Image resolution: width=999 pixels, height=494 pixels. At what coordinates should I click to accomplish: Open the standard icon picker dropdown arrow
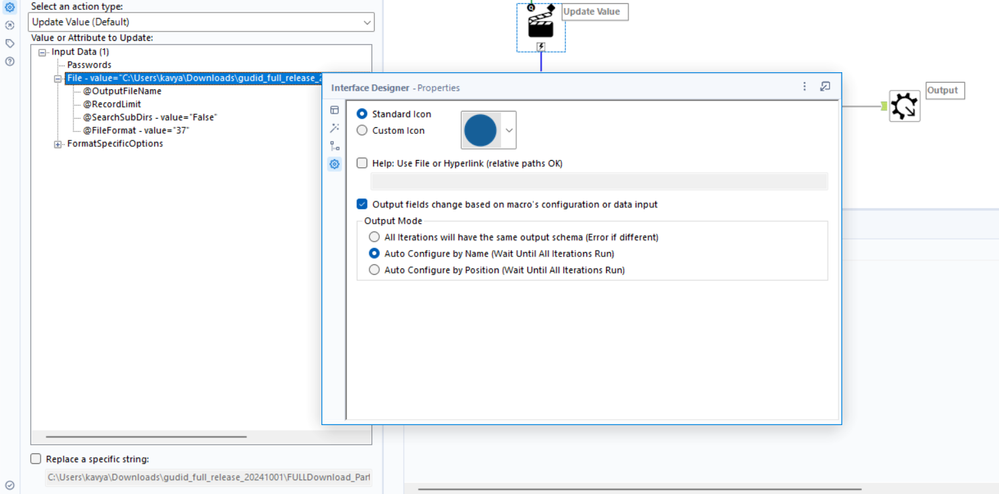pyautogui.click(x=509, y=130)
